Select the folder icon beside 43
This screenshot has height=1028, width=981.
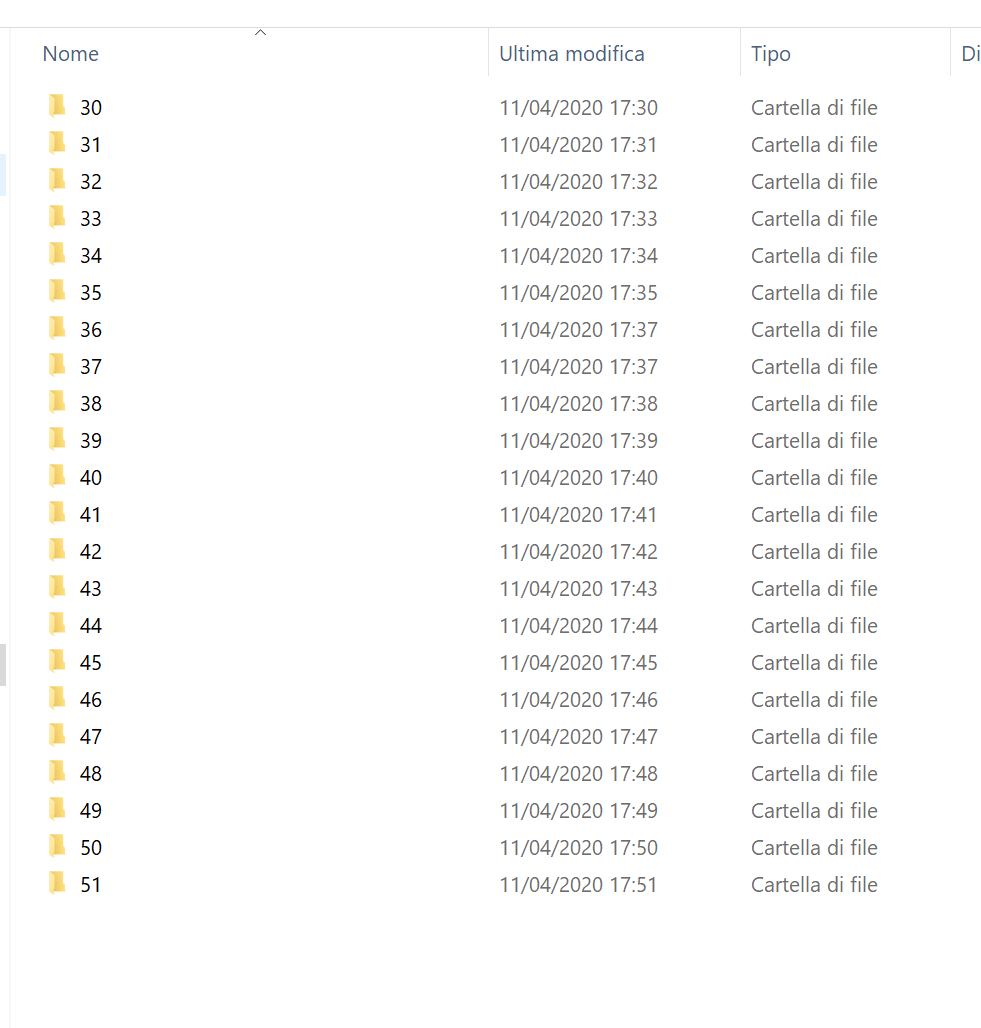[x=58, y=587]
